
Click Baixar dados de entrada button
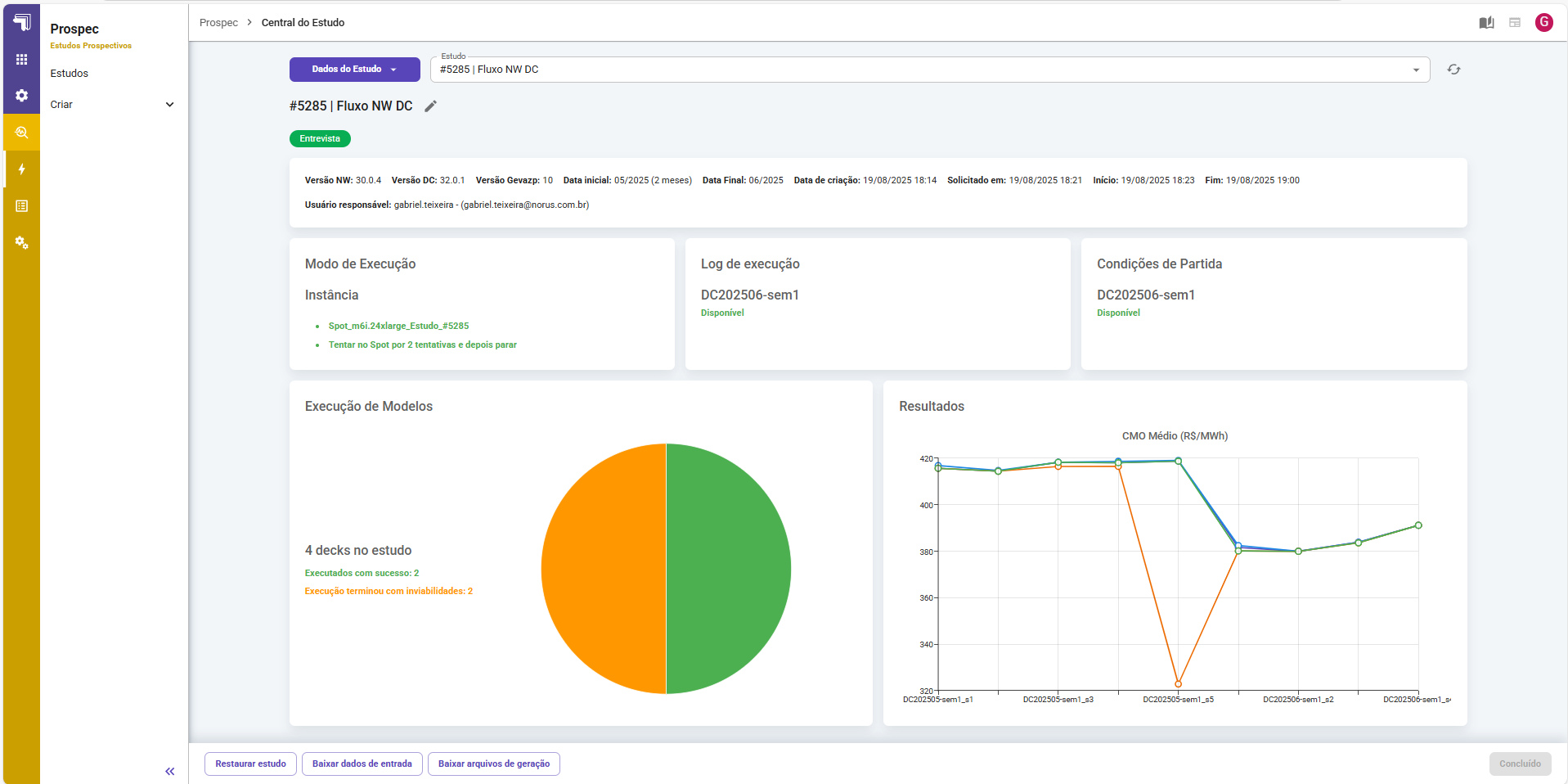(x=362, y=764)
